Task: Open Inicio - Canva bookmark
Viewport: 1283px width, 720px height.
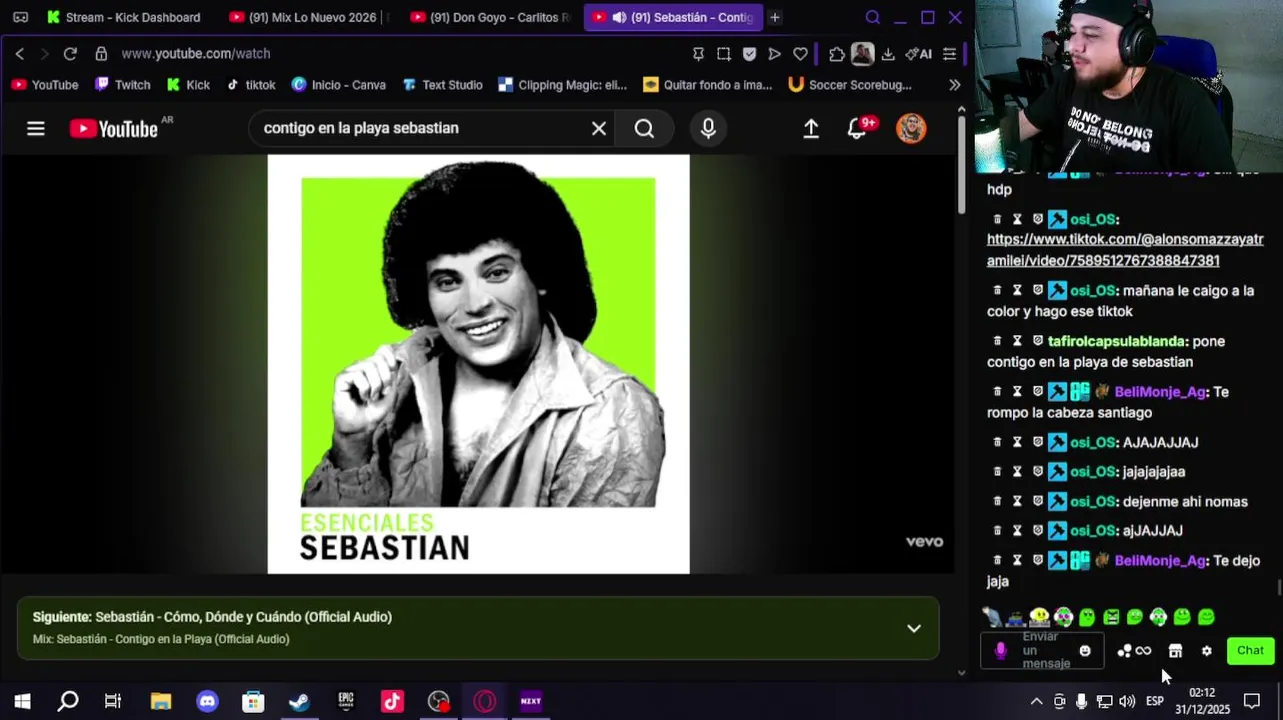Action: tap(339, 85)
